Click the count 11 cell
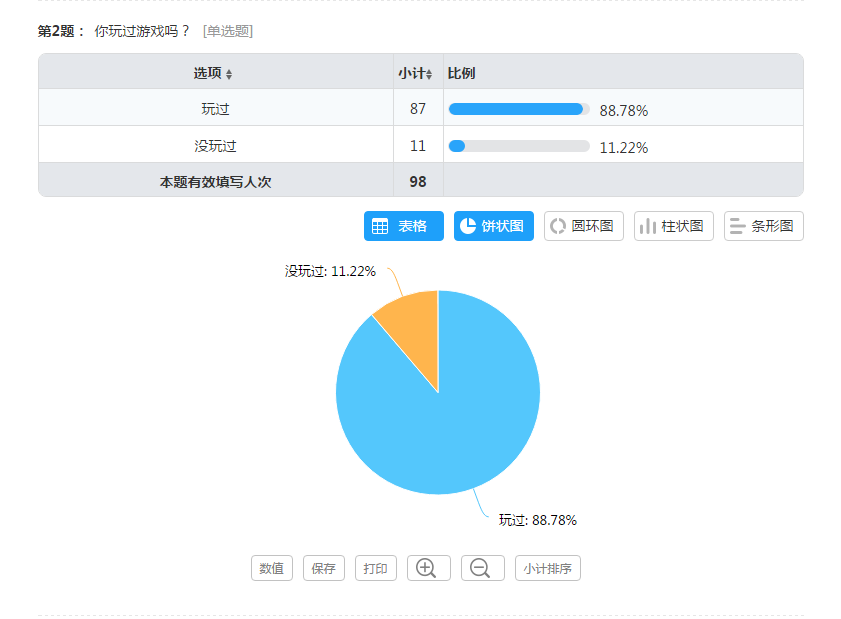 pos(418,144)
